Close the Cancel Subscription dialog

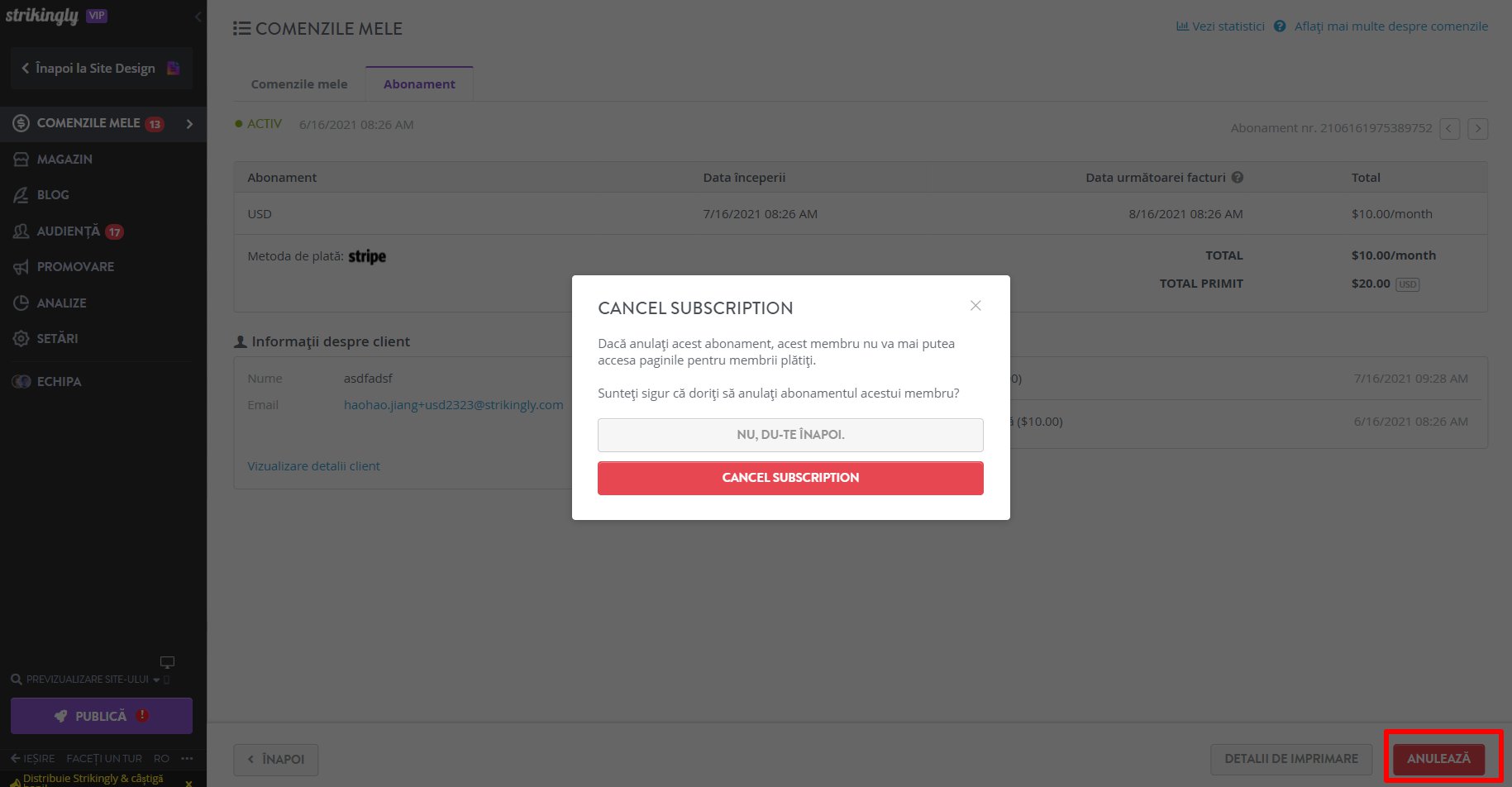click(x=975, y=306)
